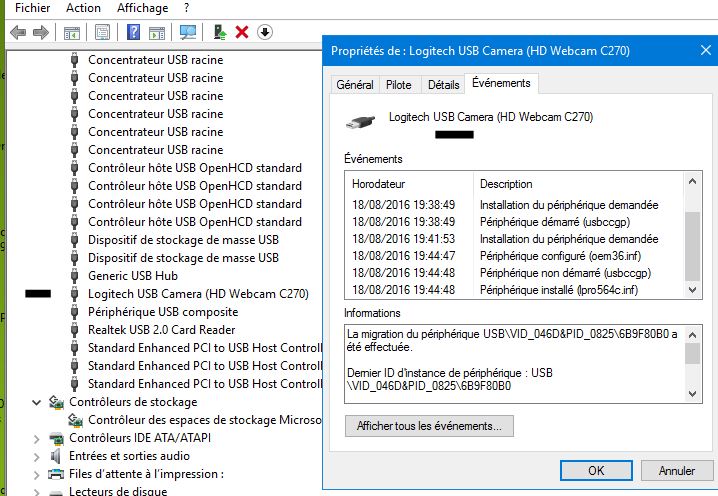This screenshot has width=718, height=496.
Task: Click the printer icon of Files d'attente à l'impression
Action: pos(56,474)
